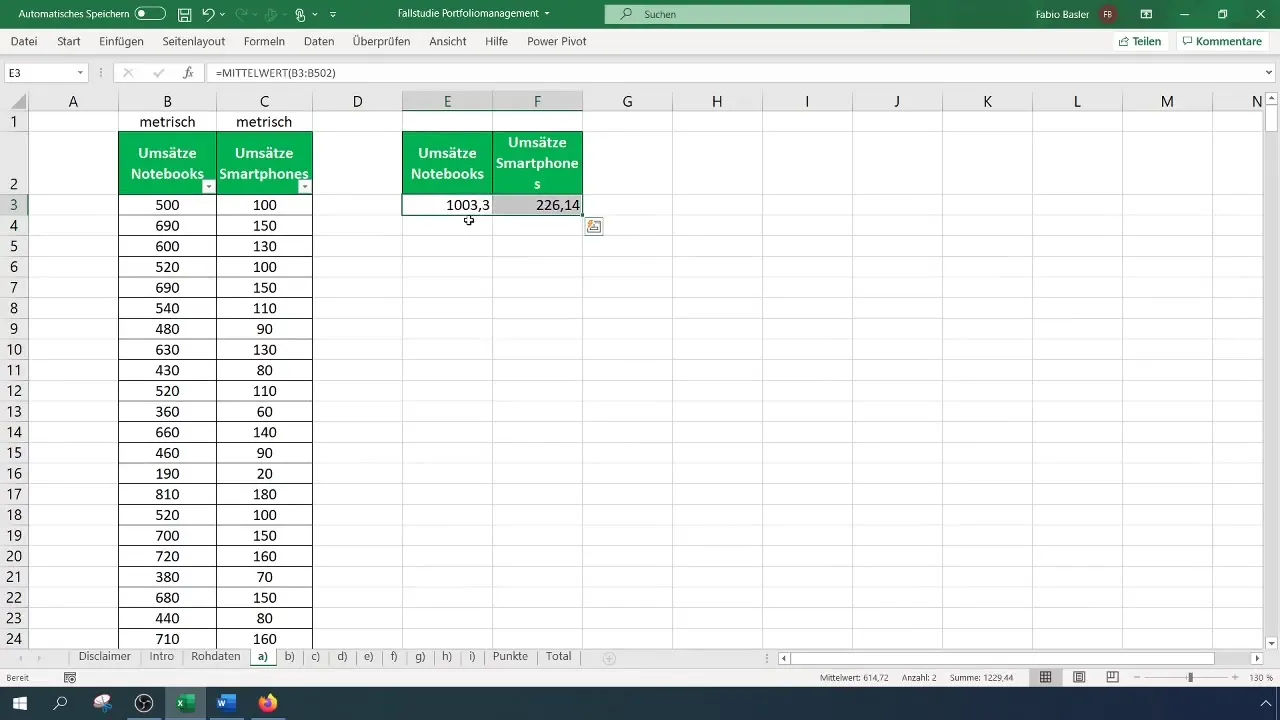The height and width of the screenshot is (720, 1280).
Task: Toggle Automatisches Speichern switch
Action: (x=151, y=14)
